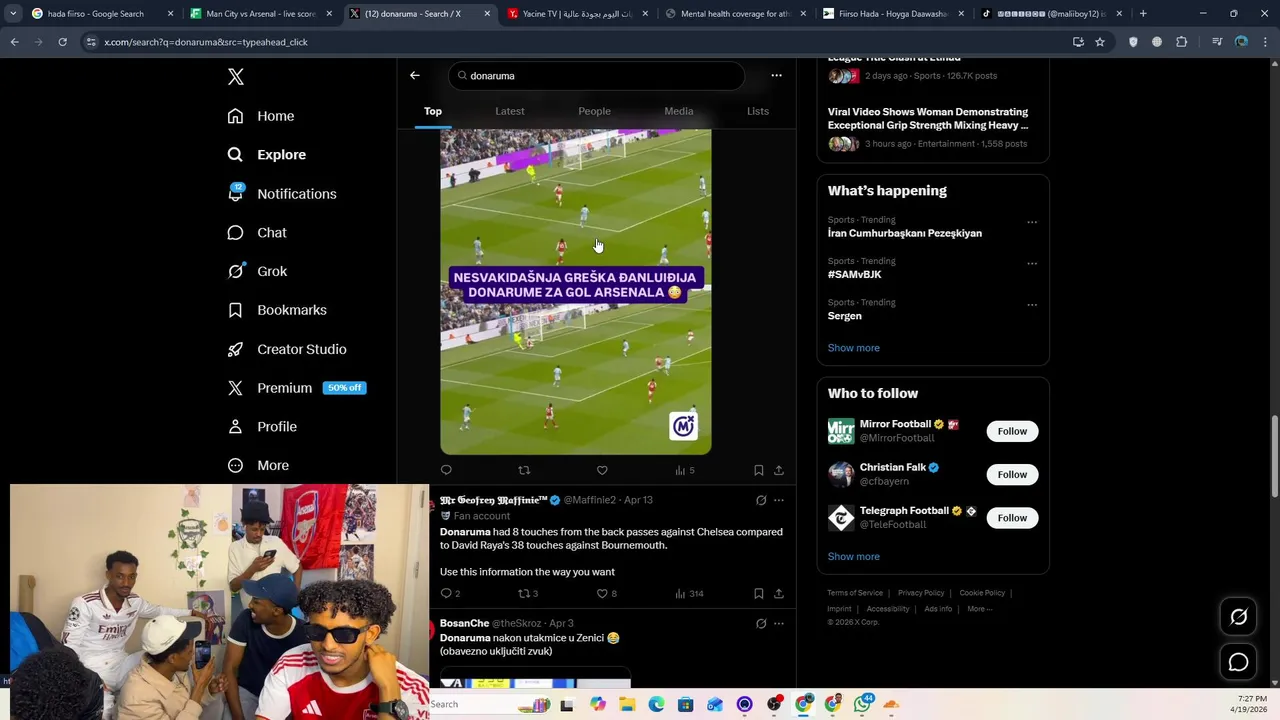1280x720 pixels.
Task: Click back arrow next to search box
Action: tap(415, 75)
